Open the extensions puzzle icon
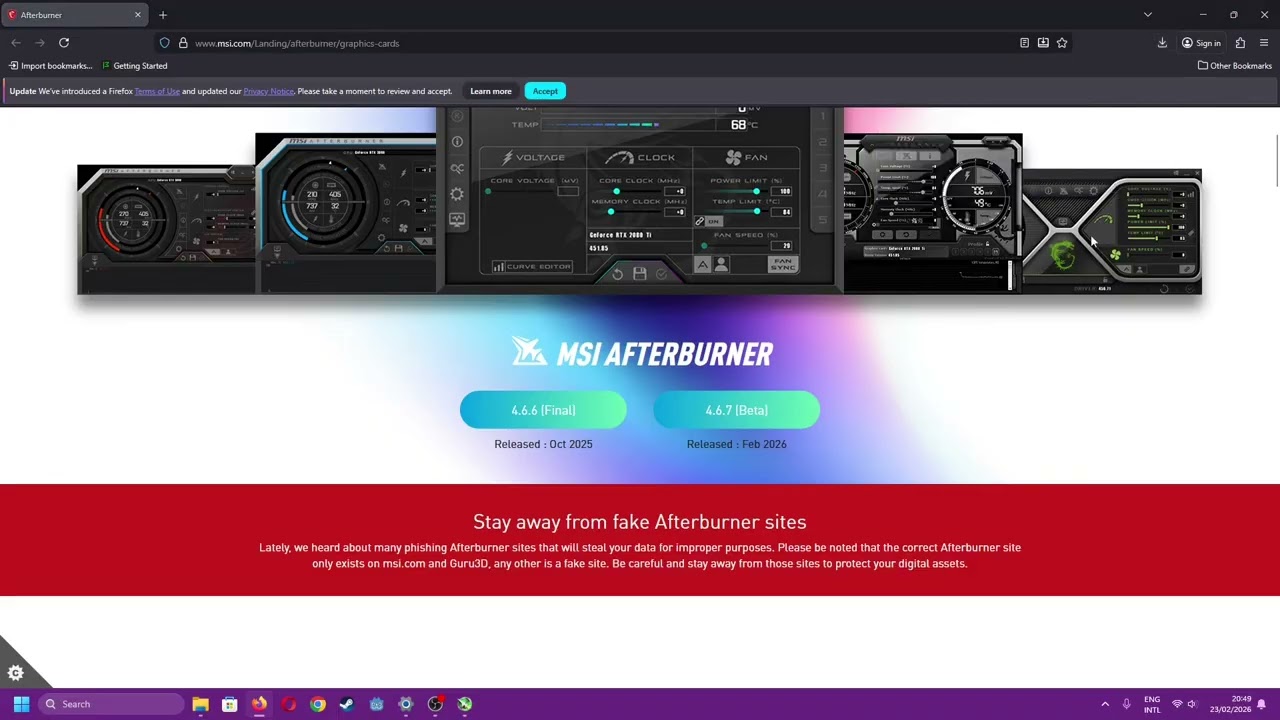Screen dimensions: 1280x720 pos(1240,43)
